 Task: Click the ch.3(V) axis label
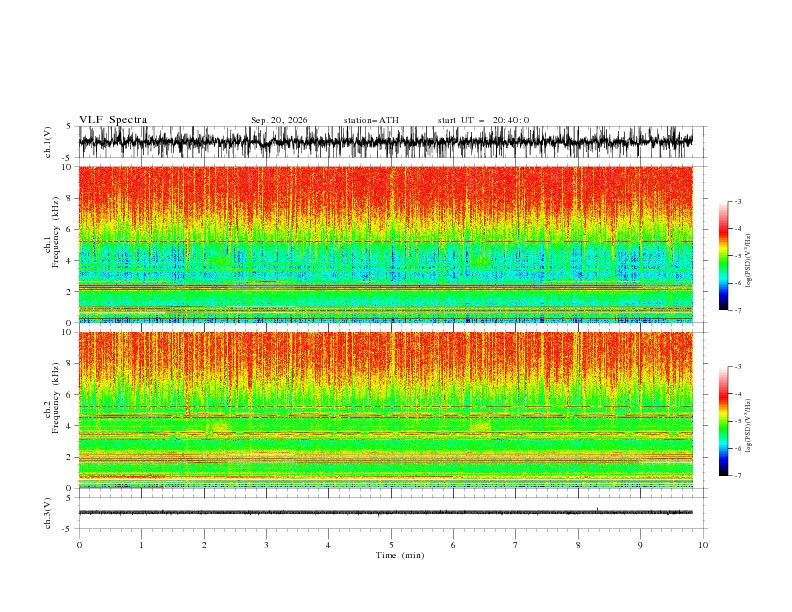point(48,513)
